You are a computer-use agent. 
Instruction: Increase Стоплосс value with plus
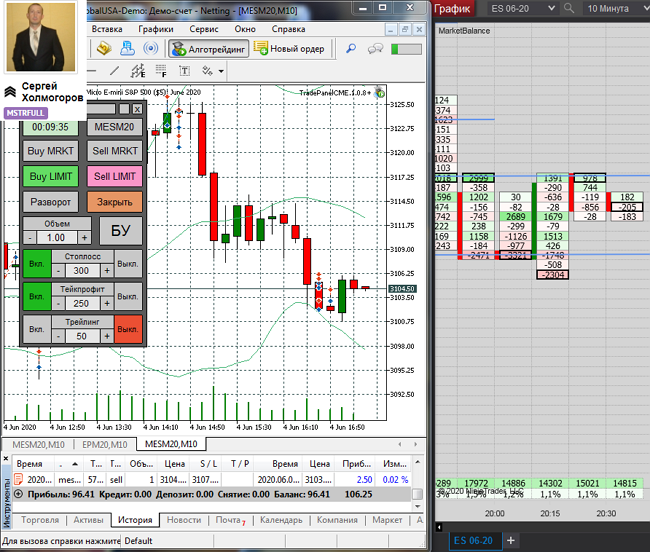click(x=107, y=271)
